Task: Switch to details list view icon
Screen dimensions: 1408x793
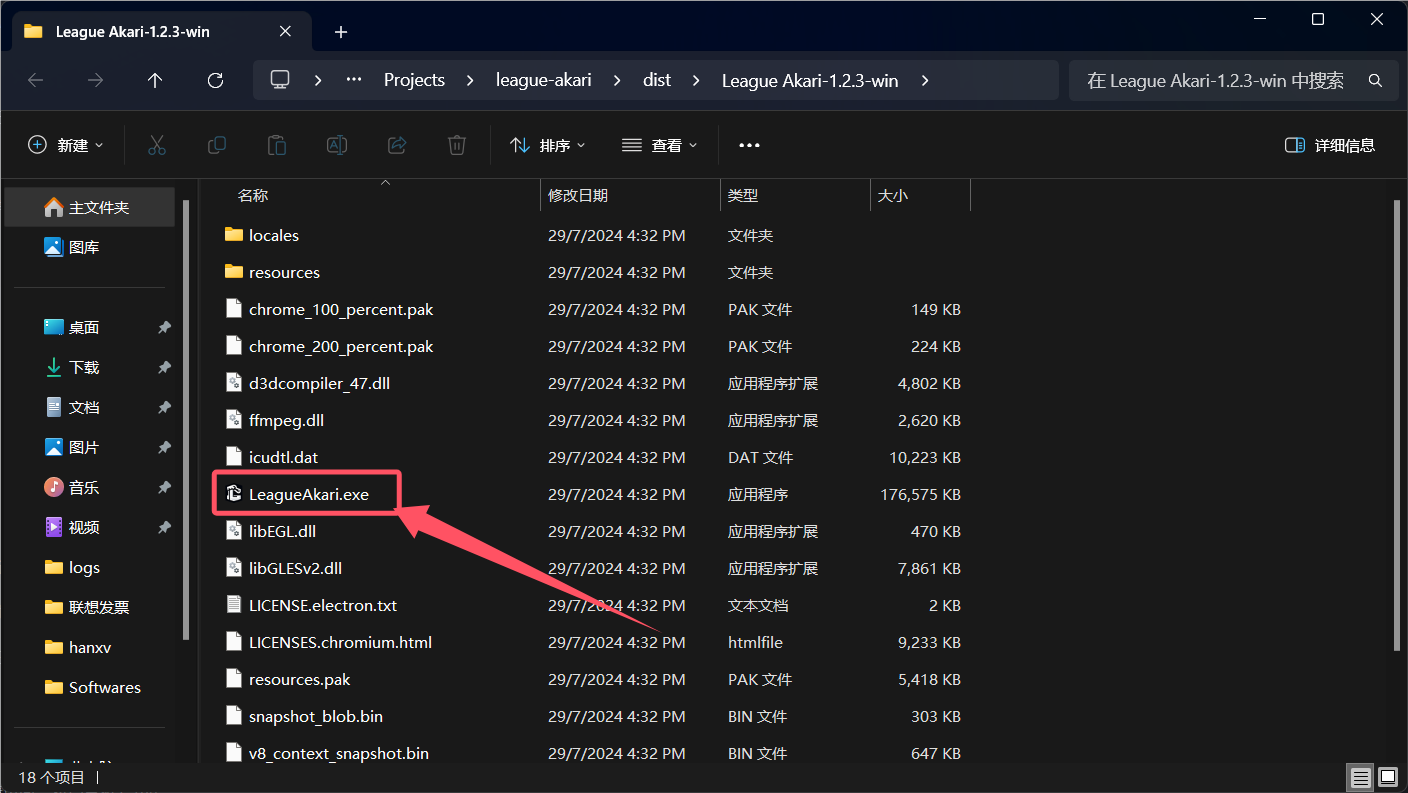Action: pyautogui.click(x=1360, y=777)
